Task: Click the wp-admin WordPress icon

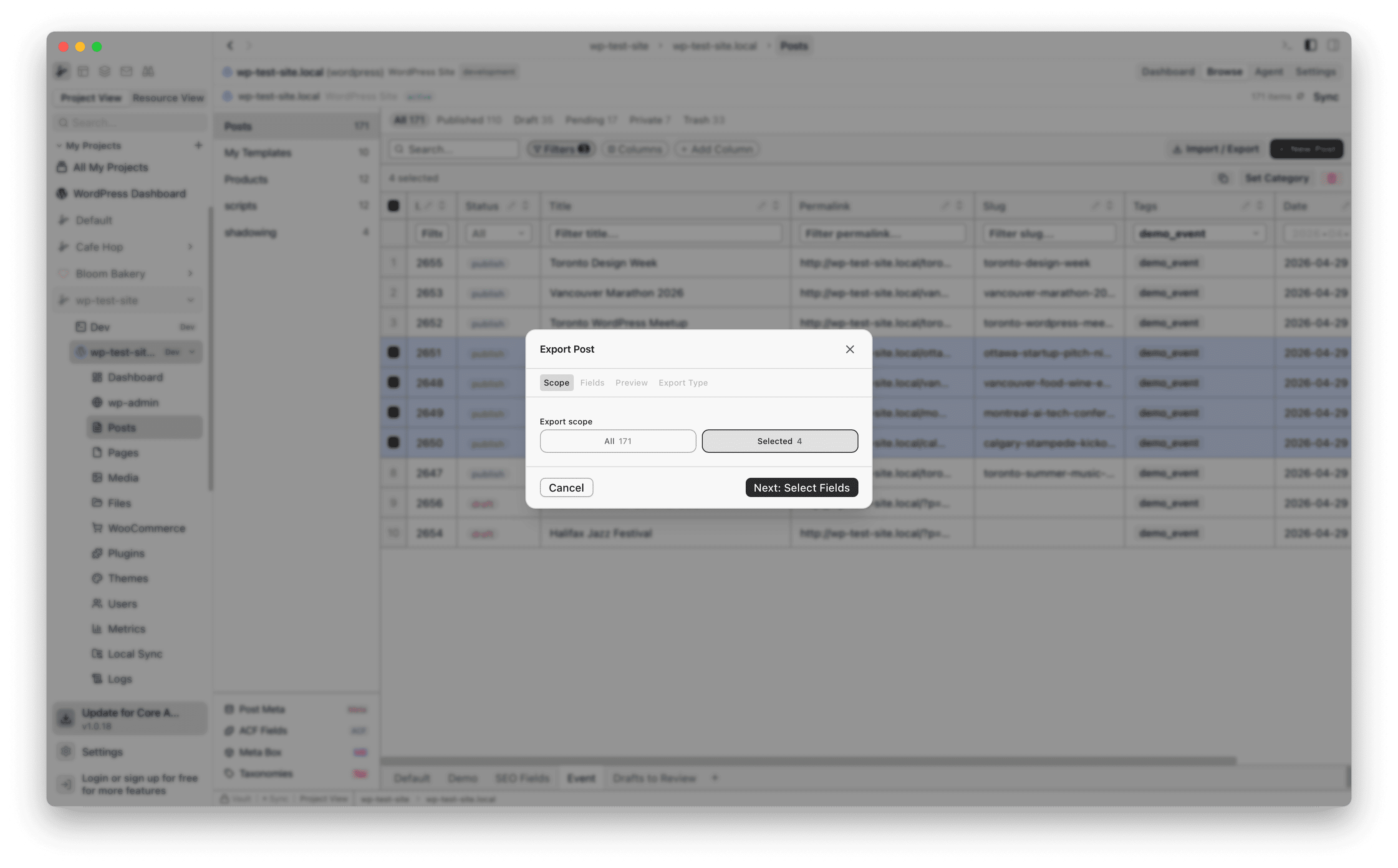Action: 97,402
